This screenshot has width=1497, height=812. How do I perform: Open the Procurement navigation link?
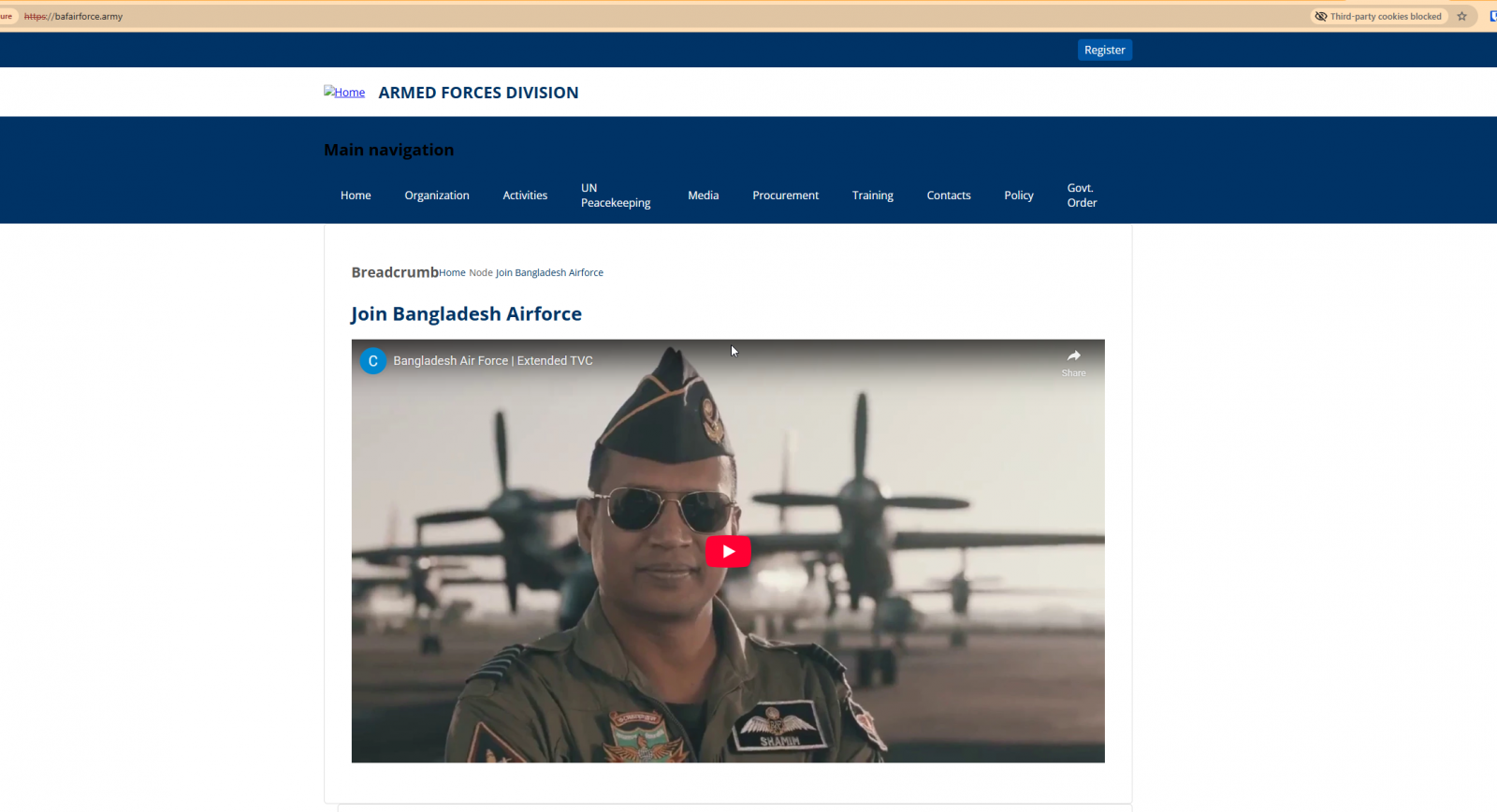785,196
